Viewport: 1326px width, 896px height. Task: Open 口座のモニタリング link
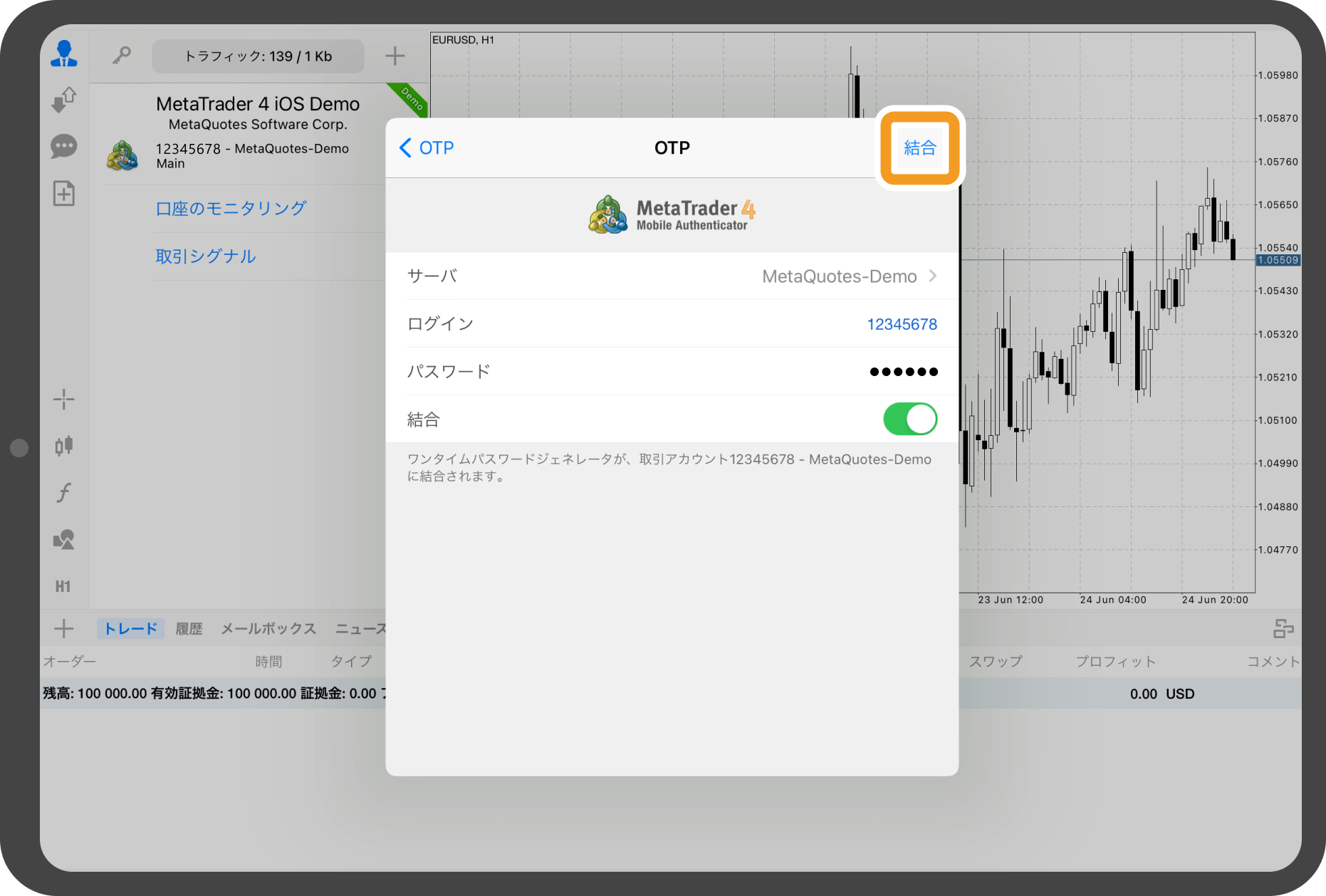point(231,208)
